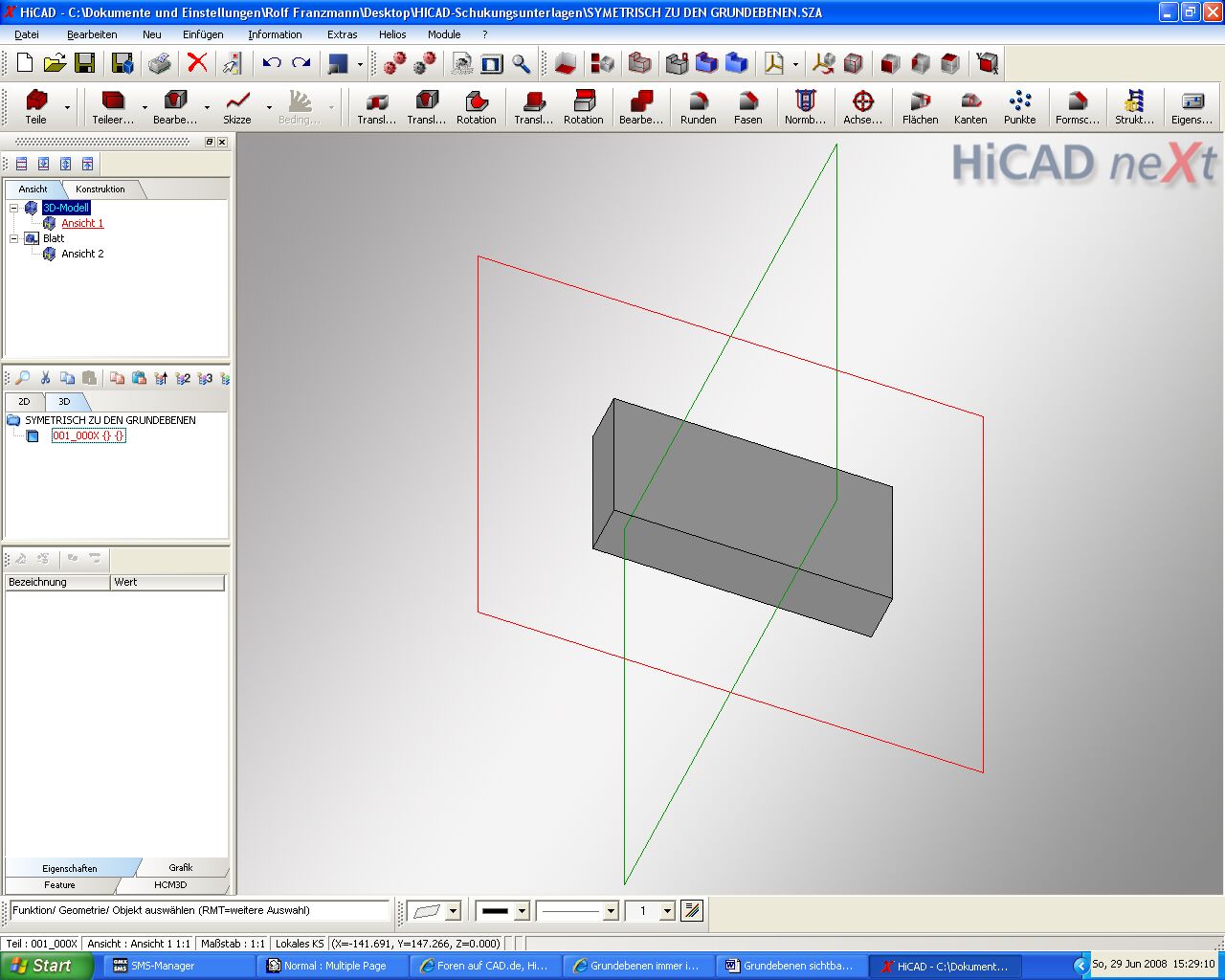Click the Bezeichnung column header

[x=58, y=582]
